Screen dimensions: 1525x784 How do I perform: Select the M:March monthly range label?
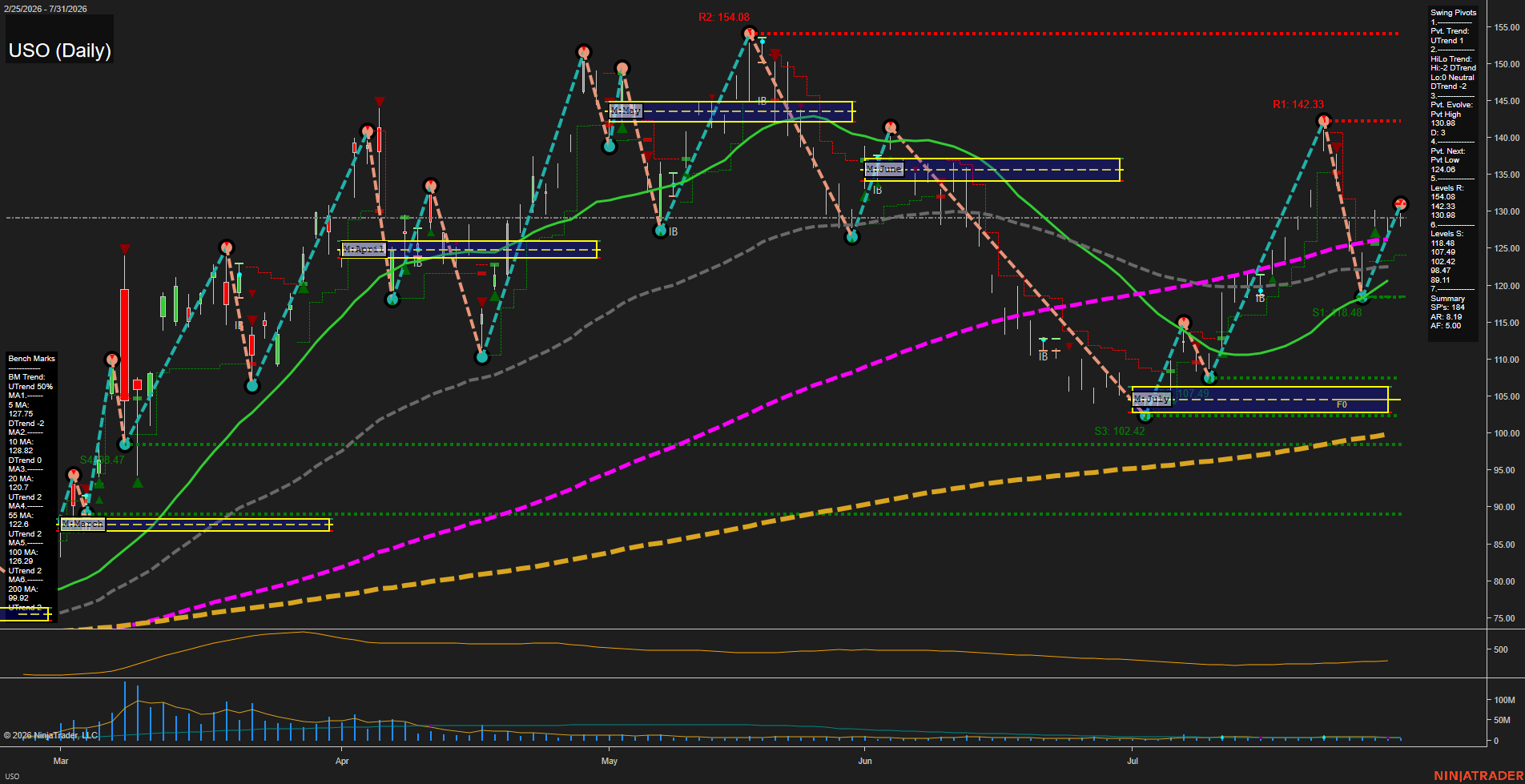pyautogui.click(x=82, y=524)
